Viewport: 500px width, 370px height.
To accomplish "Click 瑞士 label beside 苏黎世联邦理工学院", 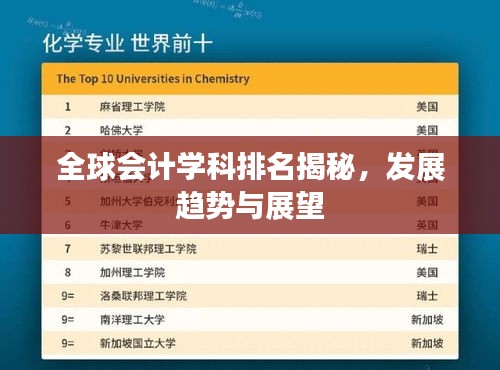I will 427,249.
